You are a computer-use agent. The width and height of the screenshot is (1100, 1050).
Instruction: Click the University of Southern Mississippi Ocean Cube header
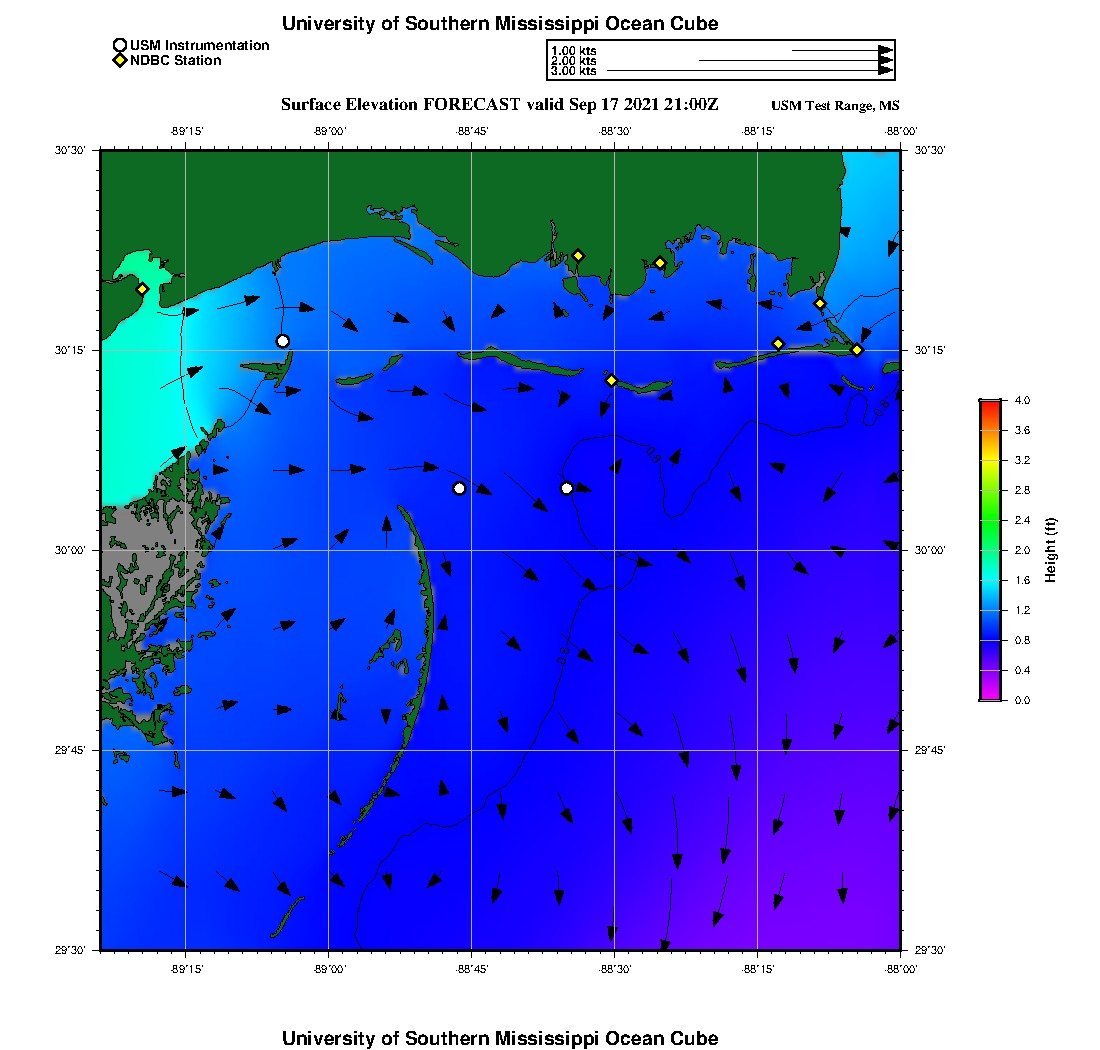point(499,23)
